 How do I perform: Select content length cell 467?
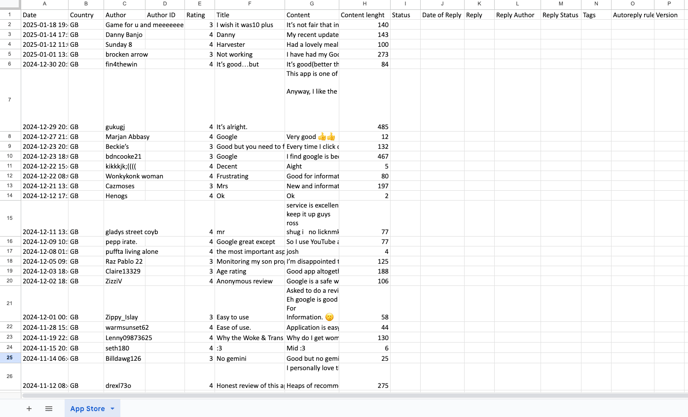pos(364,156)
